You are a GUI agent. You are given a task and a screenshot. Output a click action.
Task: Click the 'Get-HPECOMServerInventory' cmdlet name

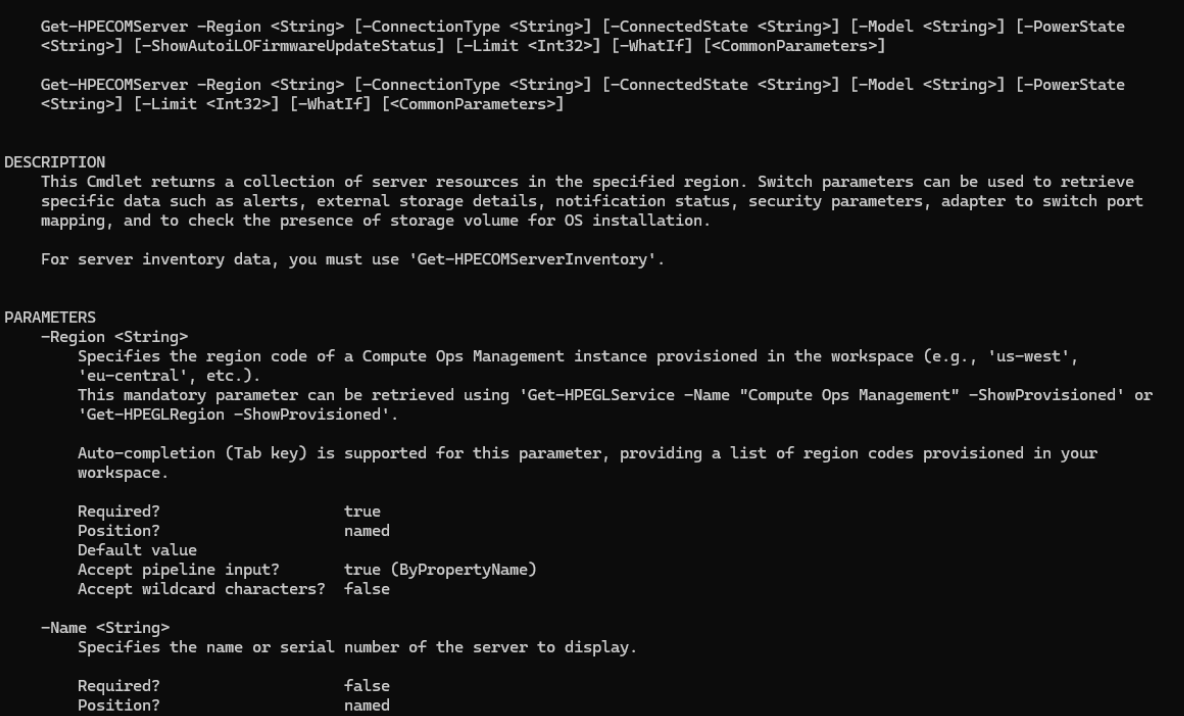click(535, 260)
